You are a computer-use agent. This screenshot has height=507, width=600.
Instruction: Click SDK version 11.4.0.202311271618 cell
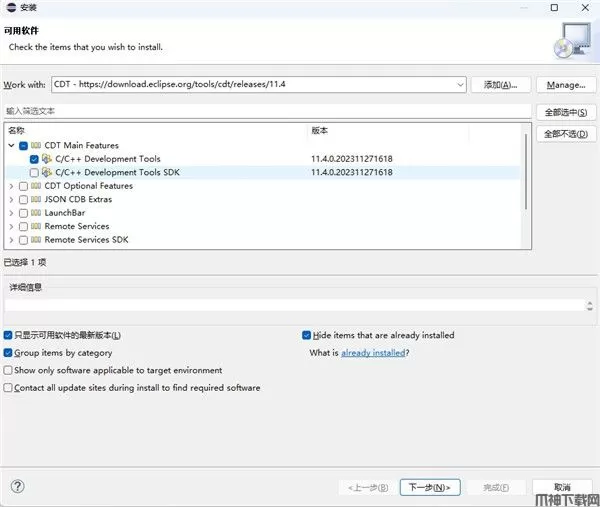(x=352, y=173)
